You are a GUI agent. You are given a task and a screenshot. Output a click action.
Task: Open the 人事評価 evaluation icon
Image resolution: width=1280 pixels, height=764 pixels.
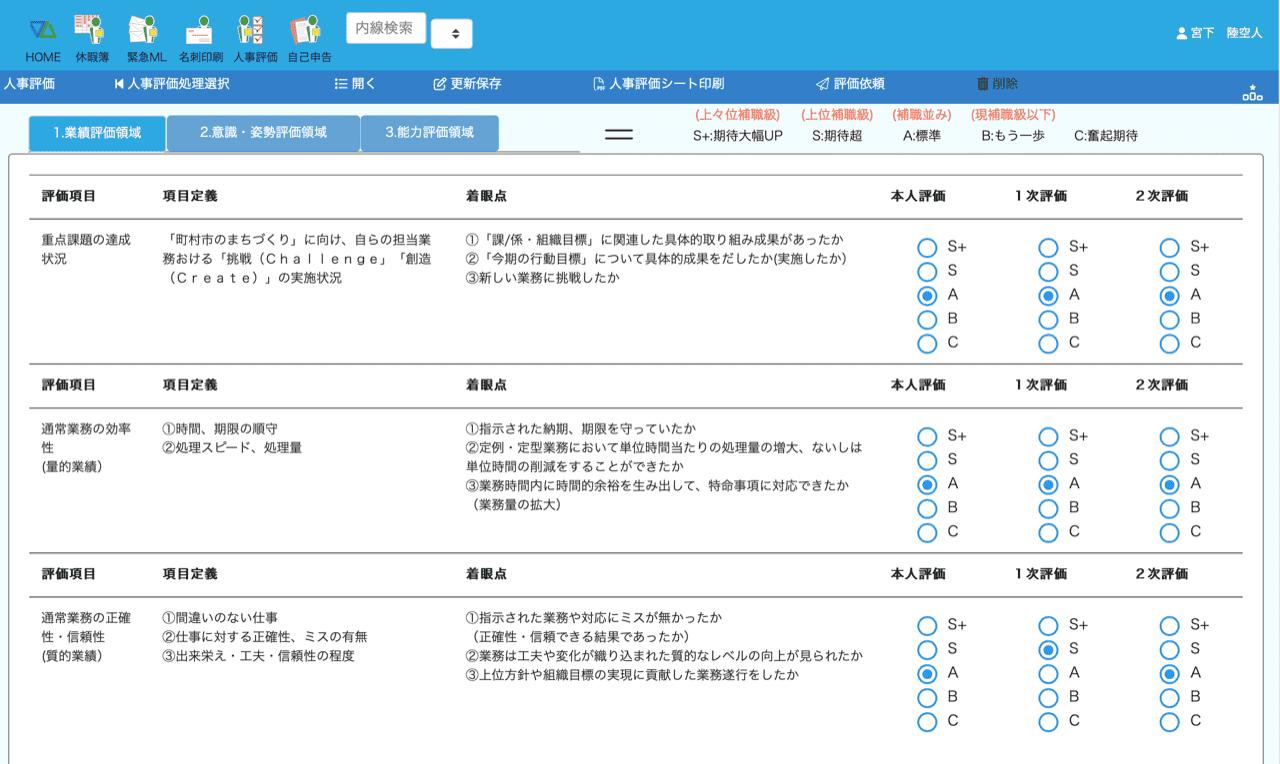click(x=255, y=39)
